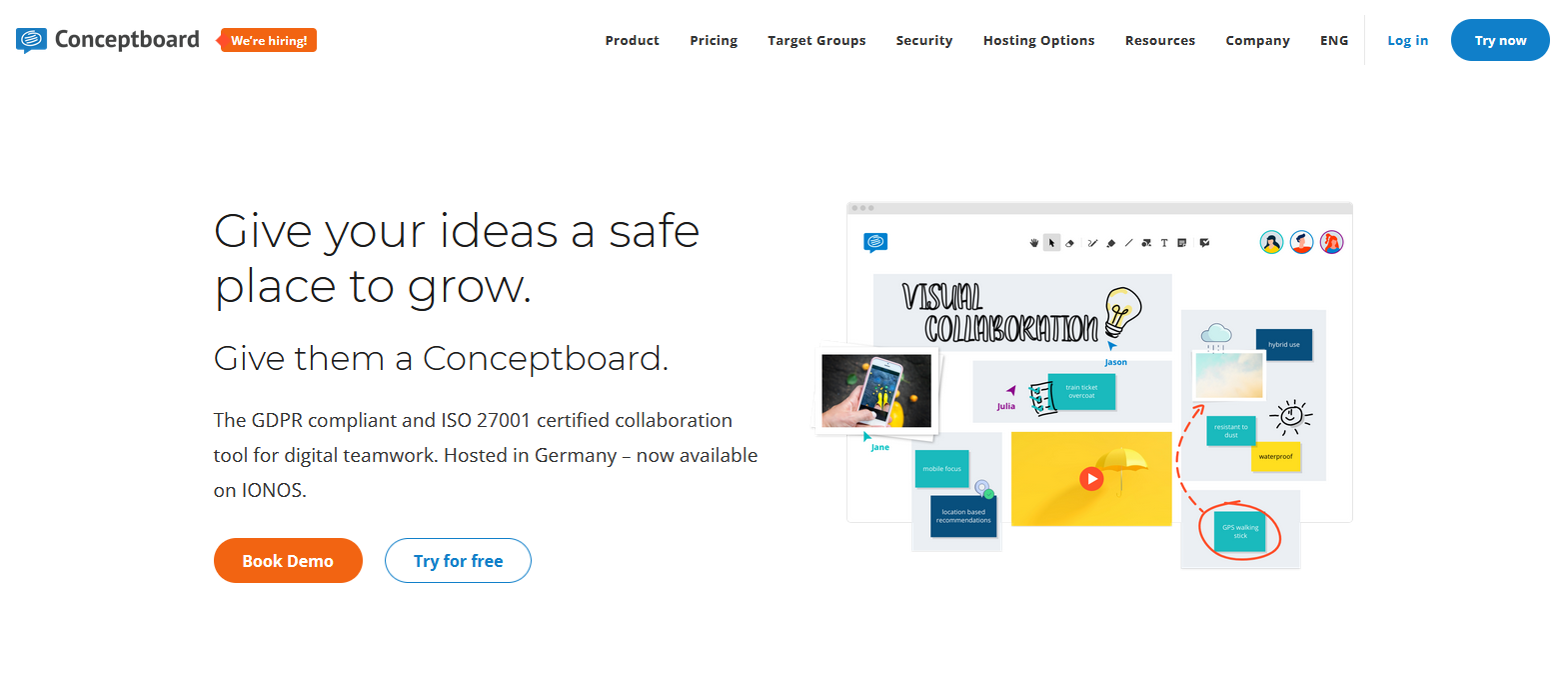
Task: Go to the Pricing page
Action: [x=714, y=40]
